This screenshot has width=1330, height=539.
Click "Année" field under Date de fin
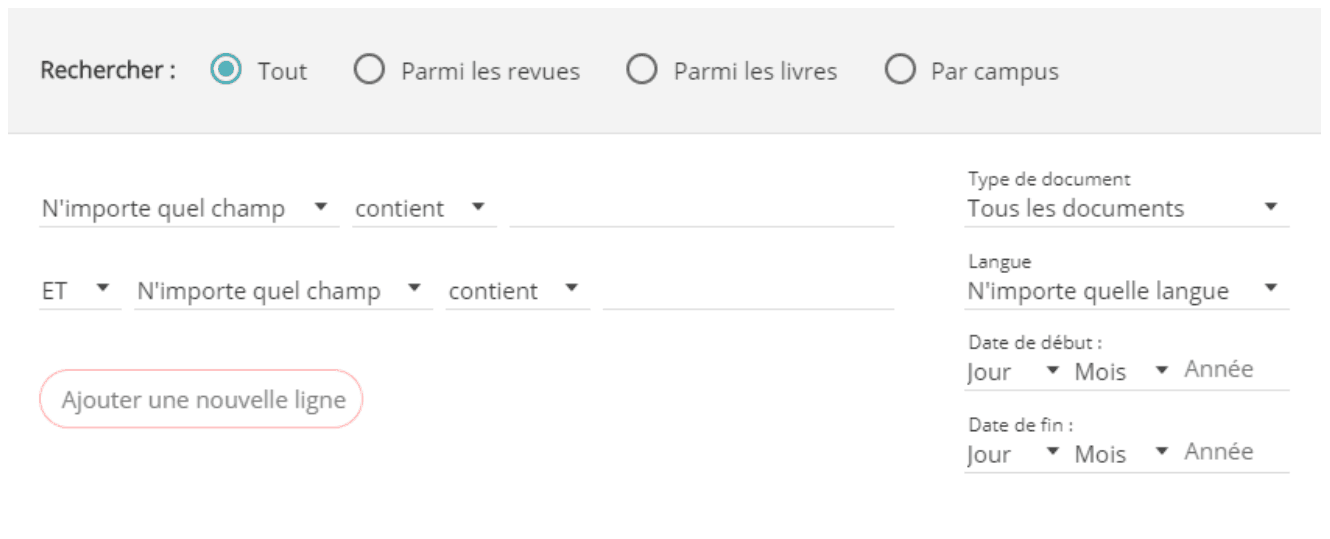click(1235, 452)
